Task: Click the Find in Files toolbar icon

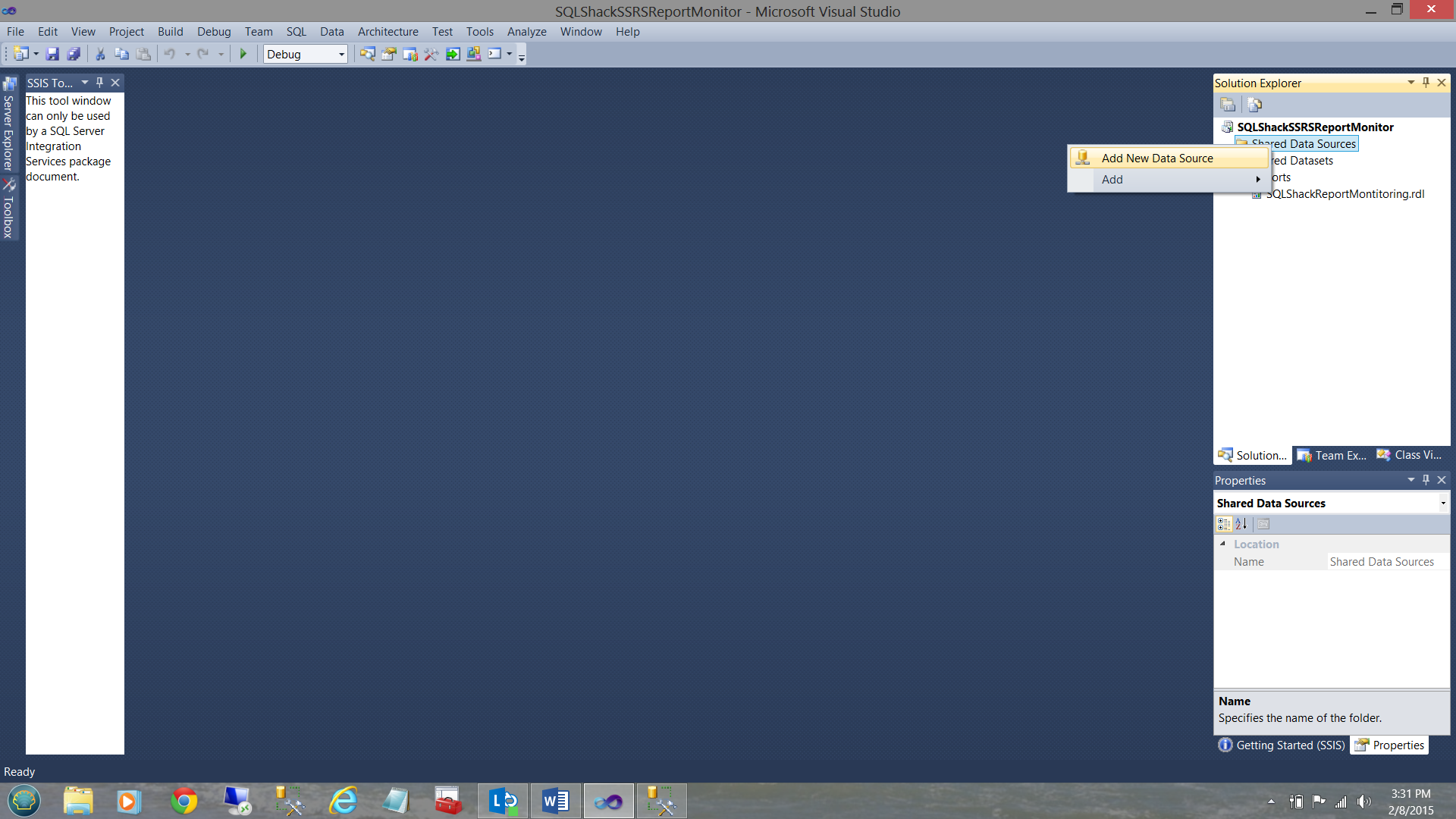Action: click(x=367, y=54)
